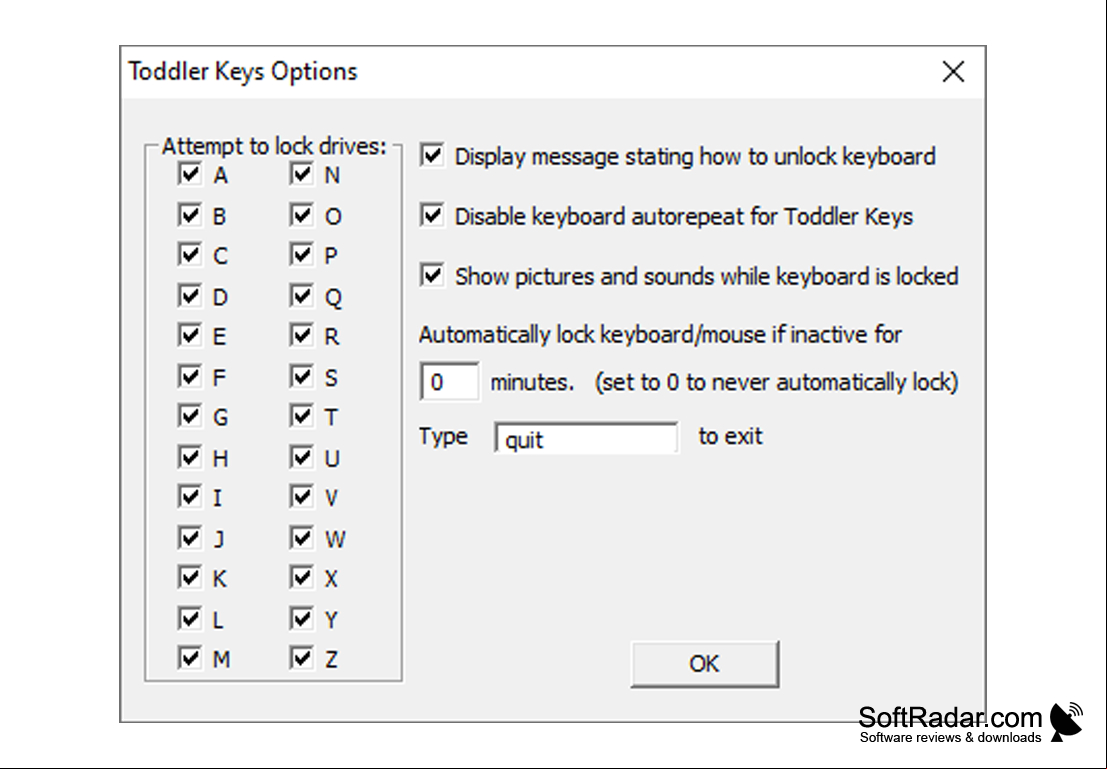Uncheck drive M checkbox
This screenshot has height=769, width=1107.
click(190, 657)
